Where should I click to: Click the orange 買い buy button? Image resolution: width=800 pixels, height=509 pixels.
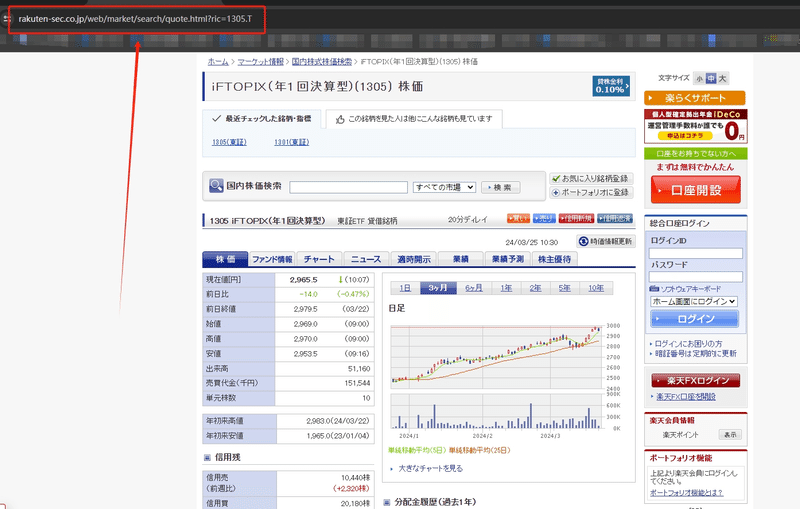coord(518,218)
